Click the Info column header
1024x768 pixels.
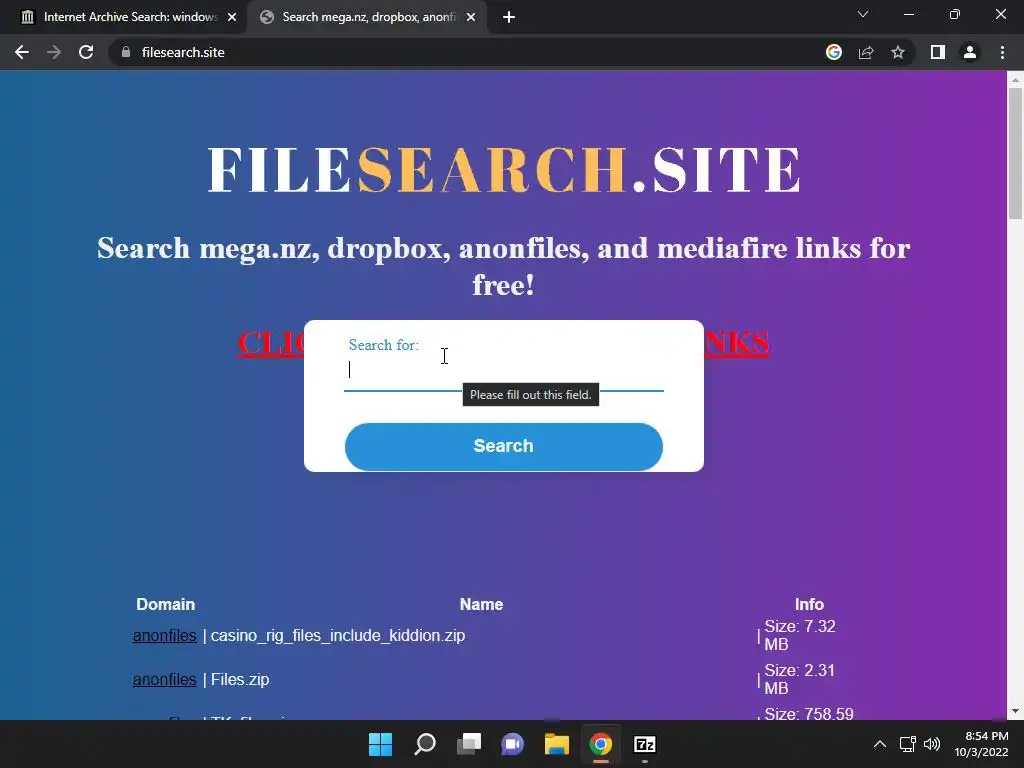809,604
